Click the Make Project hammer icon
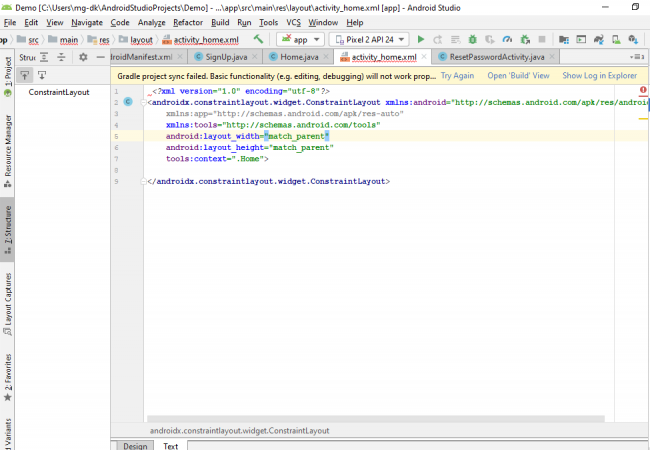The height and width of the screenshot is (450, 650). point(258,40)
